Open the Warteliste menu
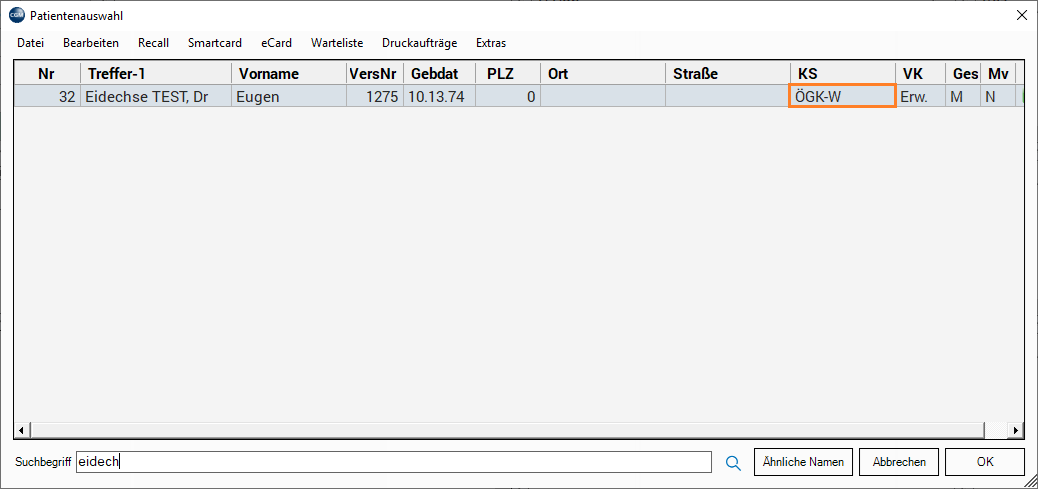1038x489 pixels. (337, 43)
